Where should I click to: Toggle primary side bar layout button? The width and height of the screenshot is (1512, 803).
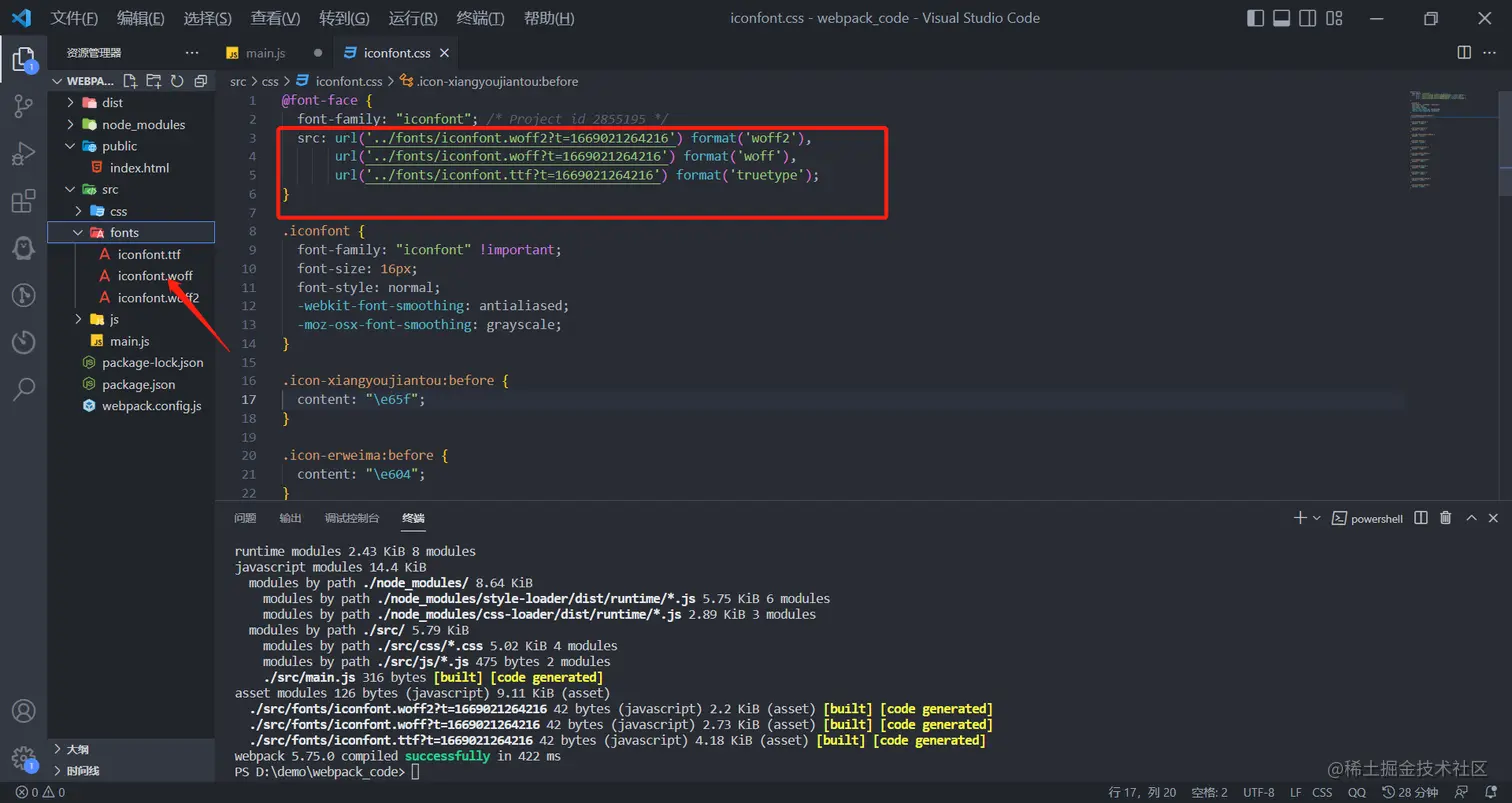(x=1256, y=18)
